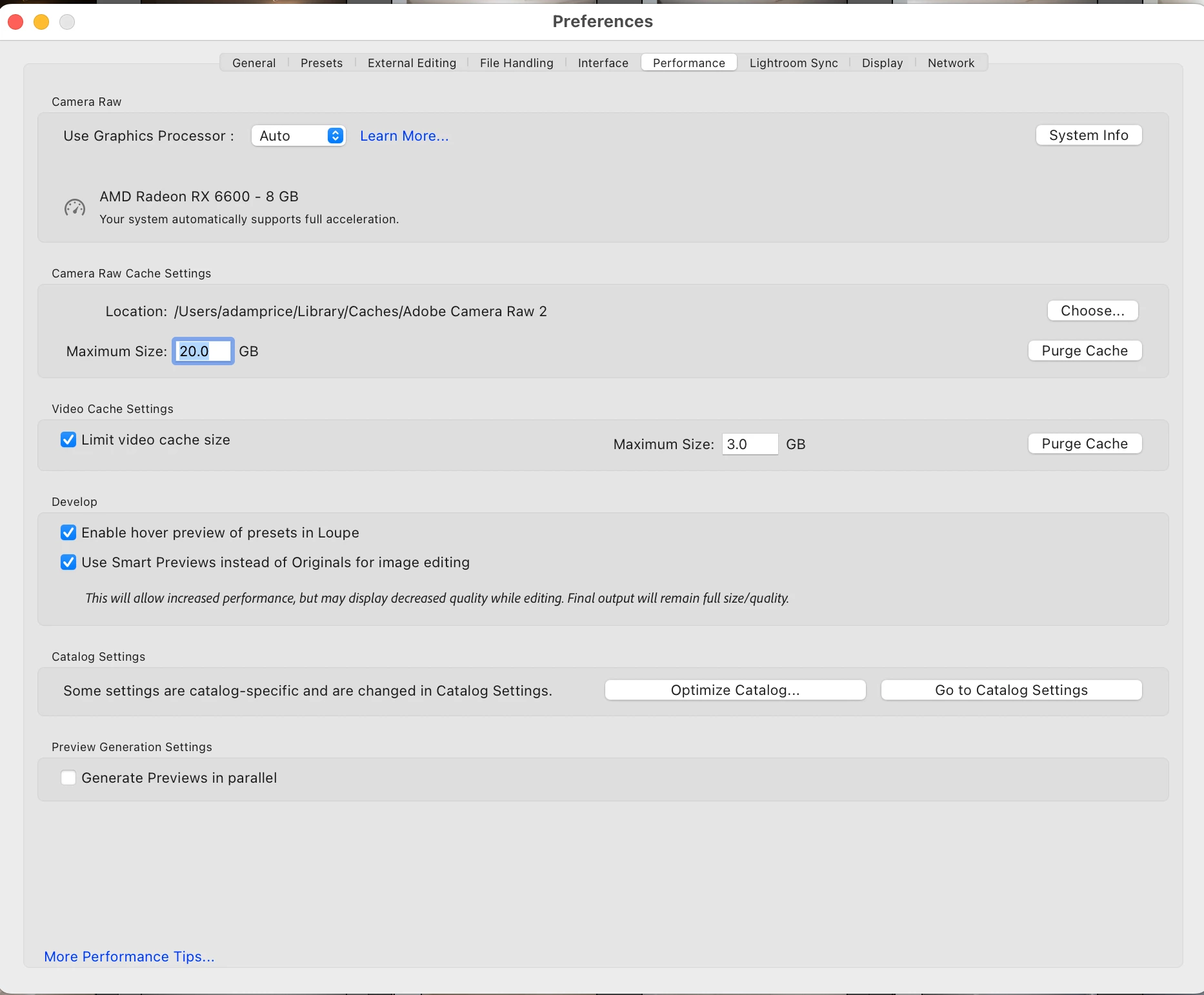This screenshot has height=995, width=1204.
Task: Purge the video cache
Action: pos(1085,443)
